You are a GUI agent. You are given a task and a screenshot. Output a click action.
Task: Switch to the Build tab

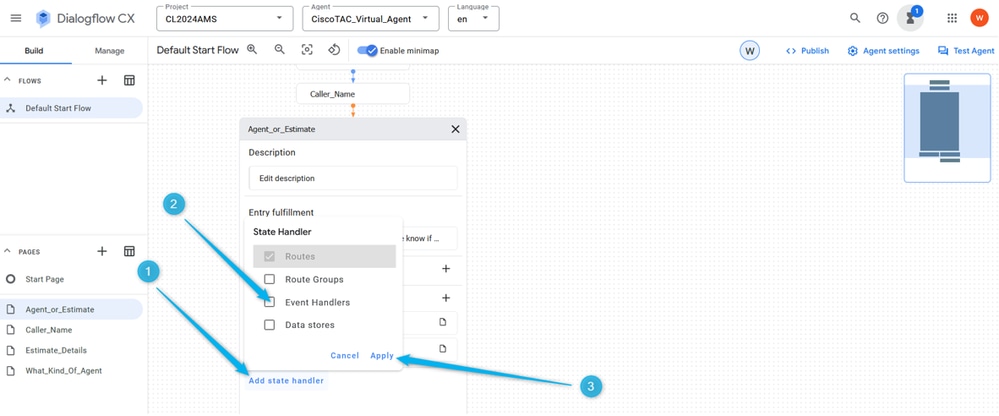coord(34,50)
